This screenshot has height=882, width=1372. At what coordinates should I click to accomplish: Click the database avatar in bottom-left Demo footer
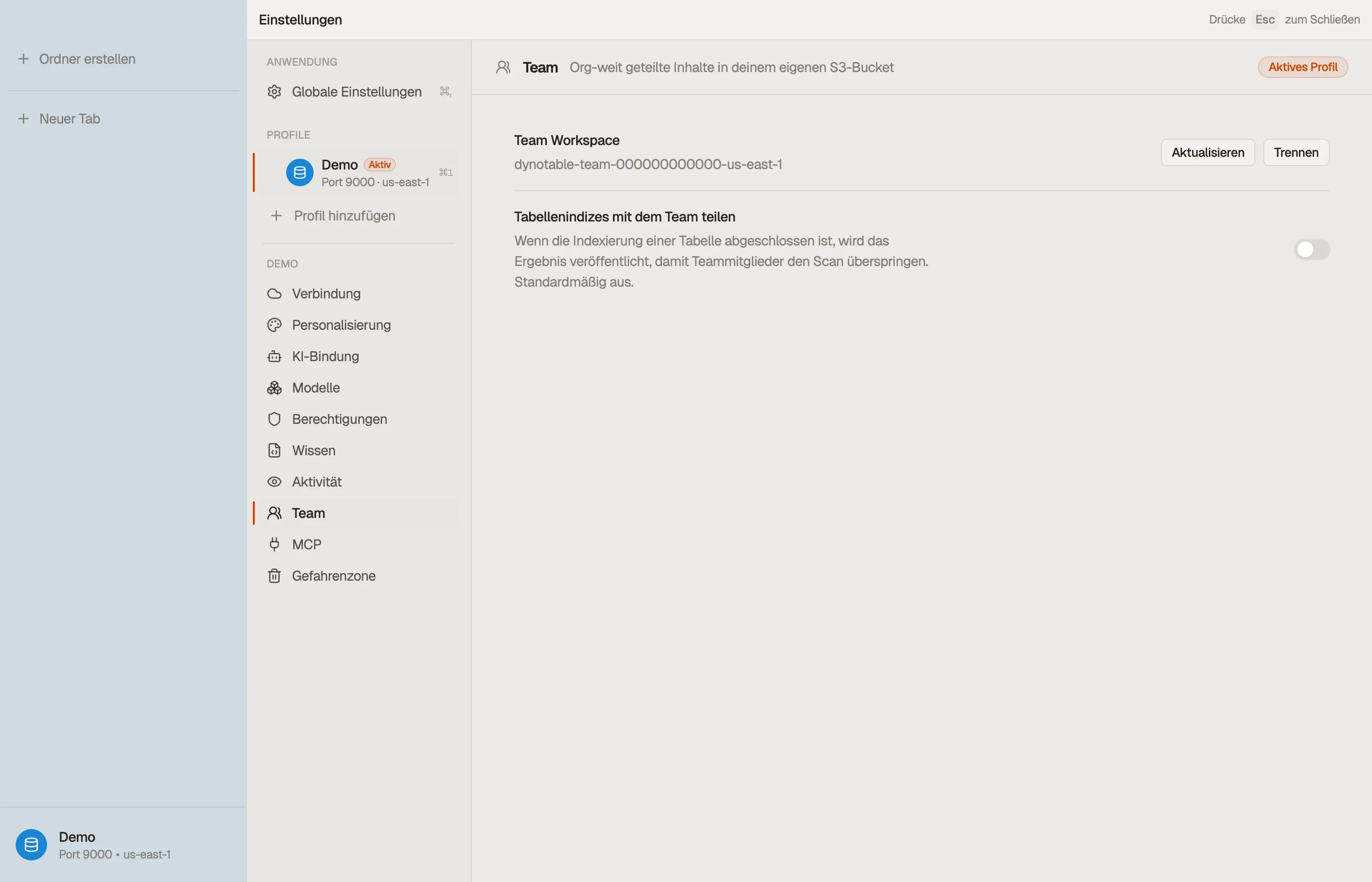[x=31, y=845]
